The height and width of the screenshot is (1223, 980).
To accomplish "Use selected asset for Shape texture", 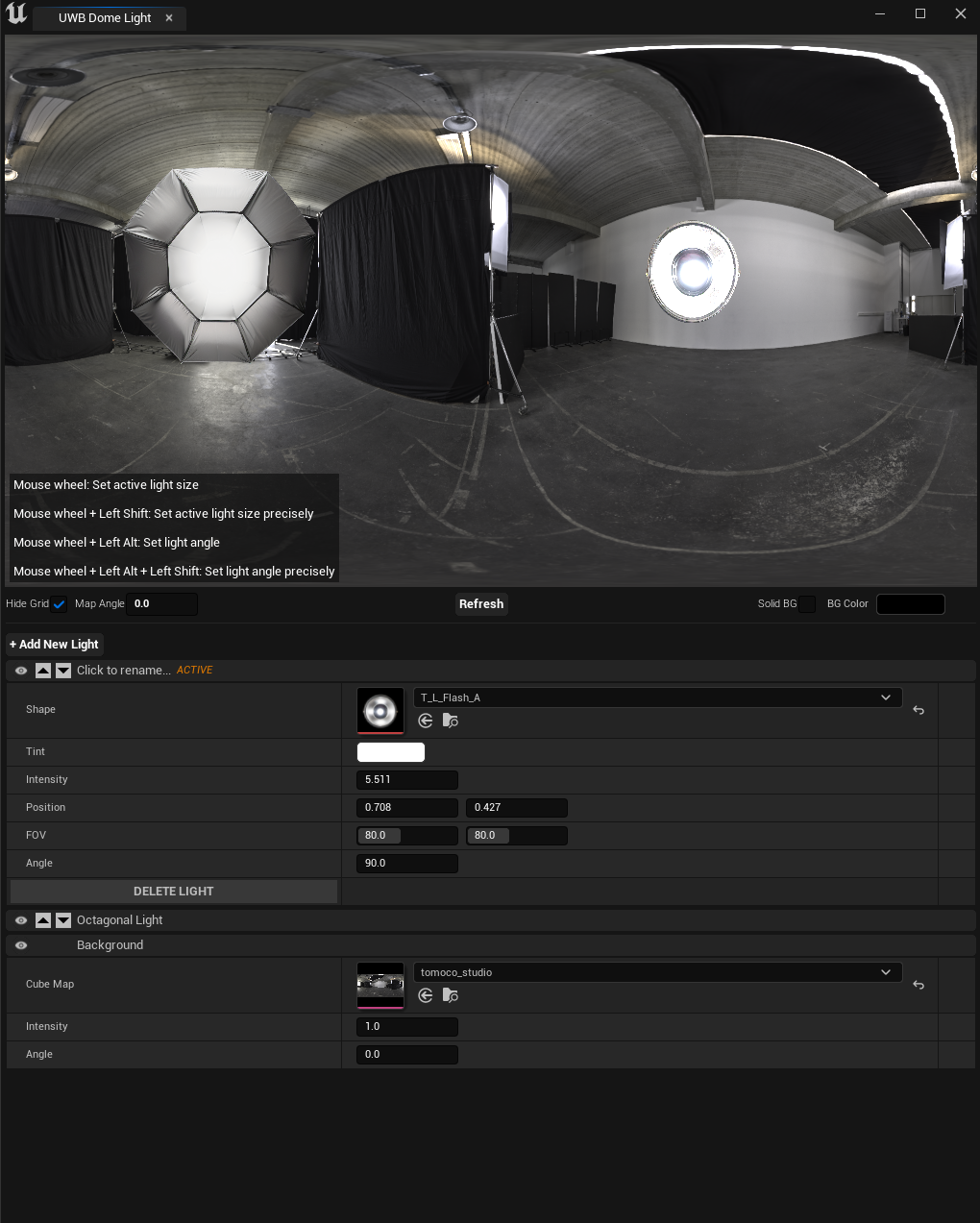I will [426, 721].
